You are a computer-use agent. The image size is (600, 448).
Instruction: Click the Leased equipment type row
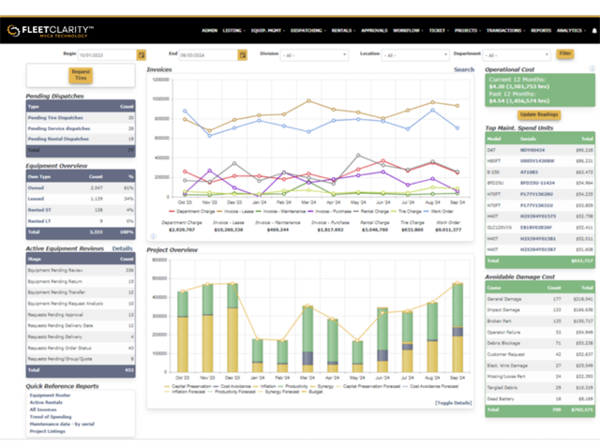tap(80, 199)
